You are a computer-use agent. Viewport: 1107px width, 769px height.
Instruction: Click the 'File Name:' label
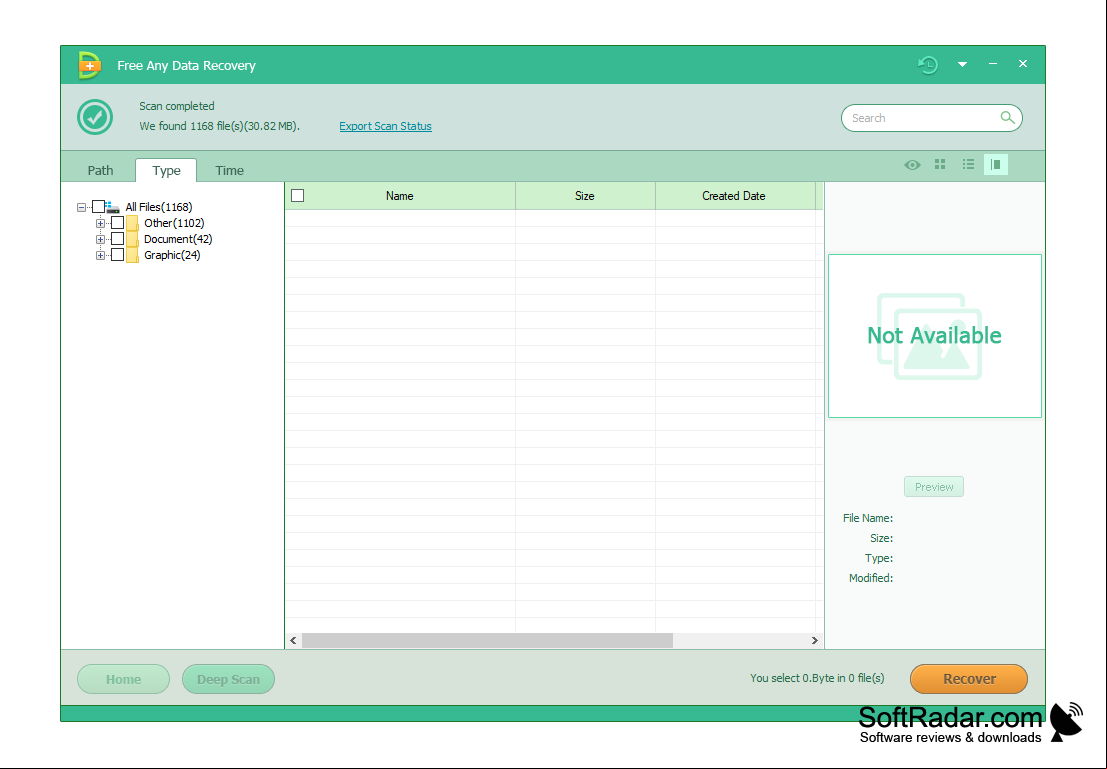868,518
